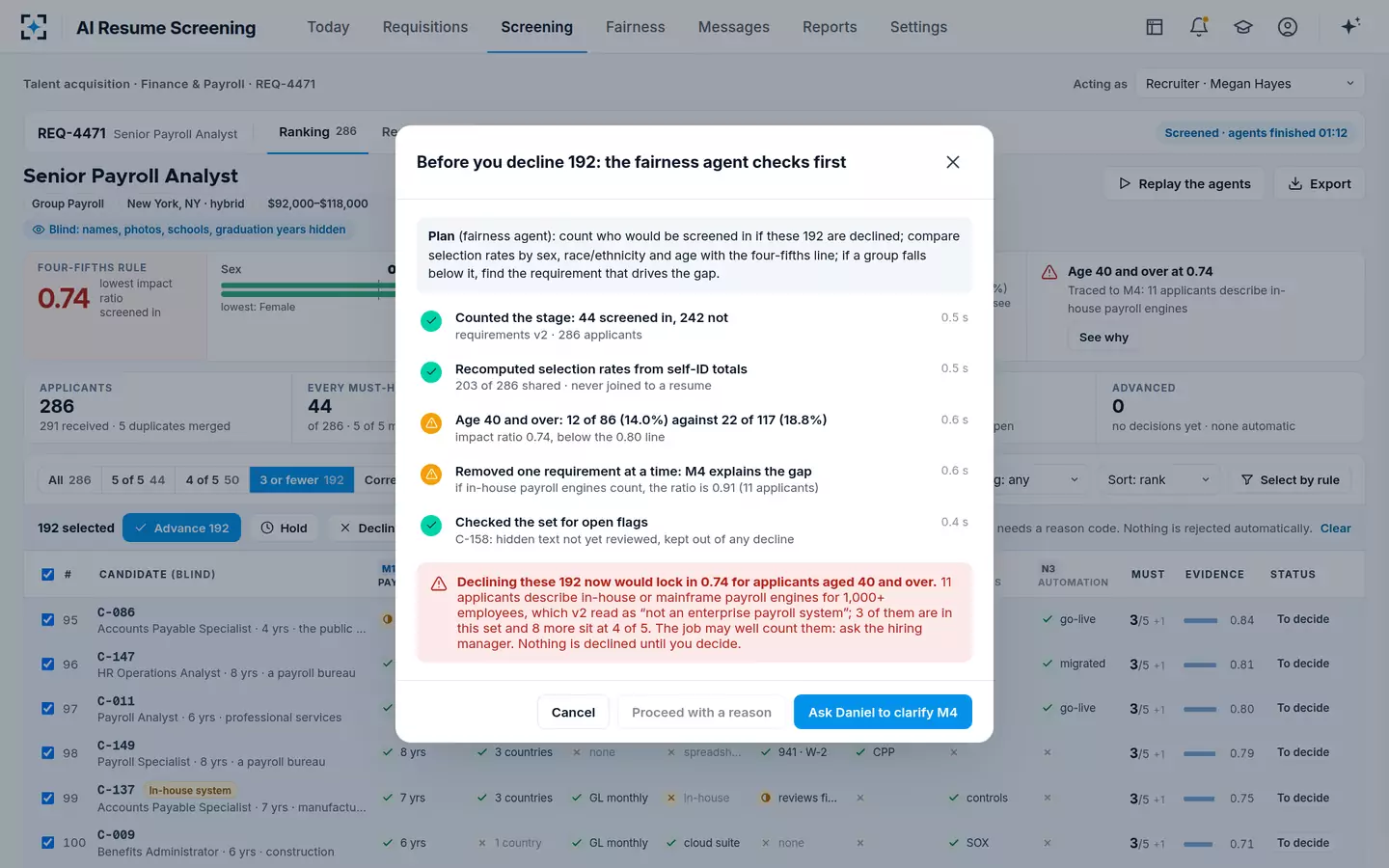Click the graduation cap icon
This screenshot has width=1389, height=868.
[x=1243, y=27]
